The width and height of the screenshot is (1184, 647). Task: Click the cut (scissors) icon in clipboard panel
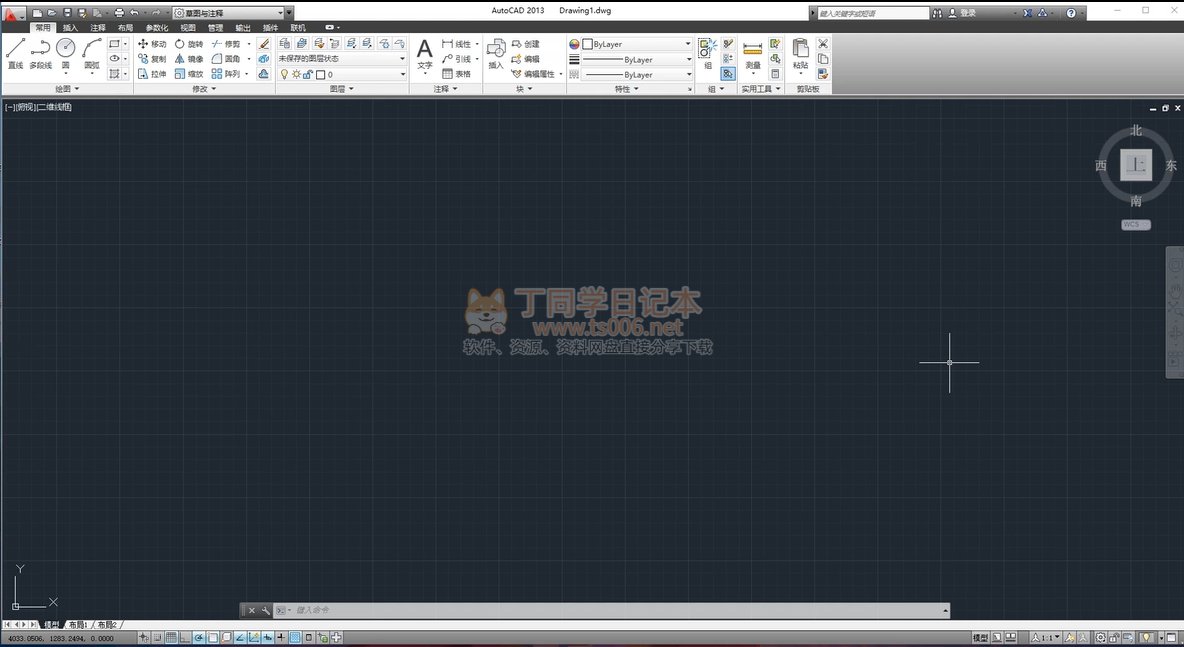(823, 44)
